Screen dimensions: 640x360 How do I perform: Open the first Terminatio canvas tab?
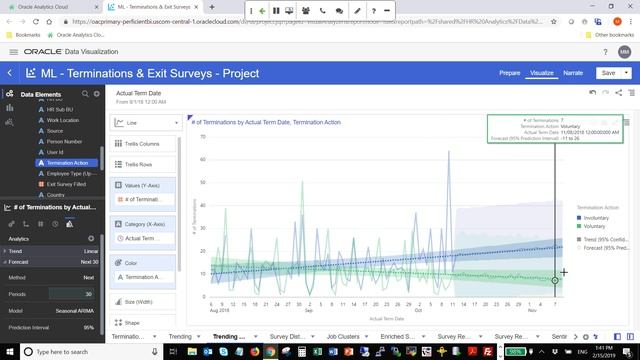pos(128,337)
